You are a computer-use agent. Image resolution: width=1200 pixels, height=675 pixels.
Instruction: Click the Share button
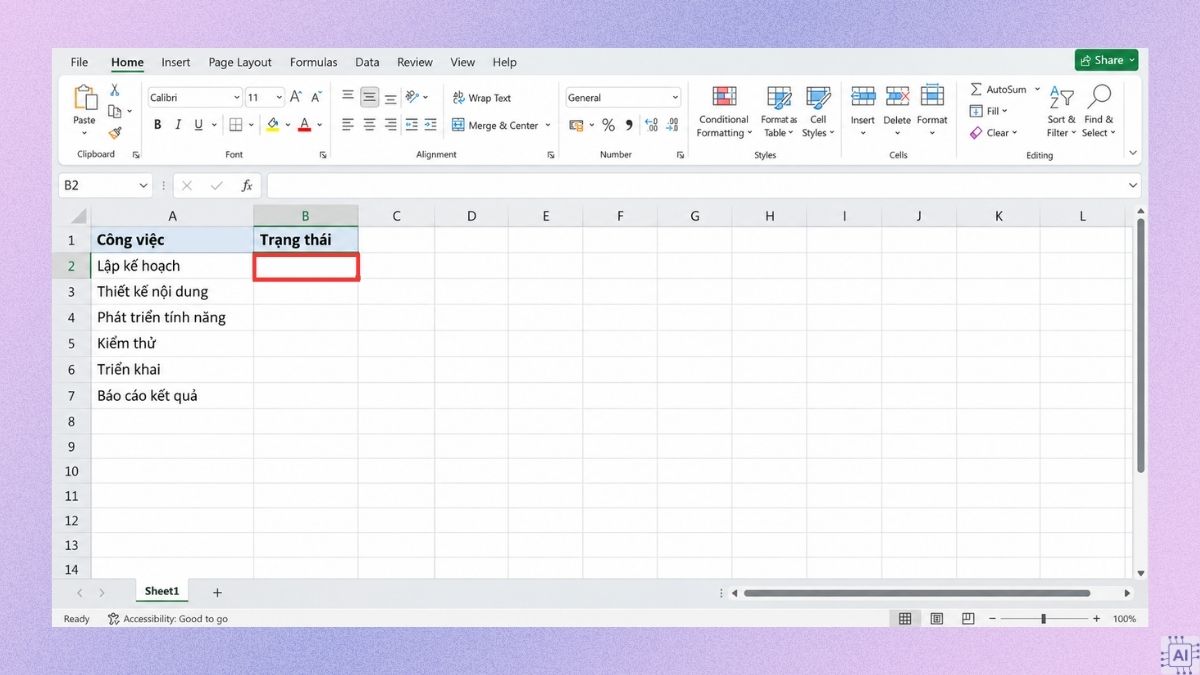point(1106,60)
